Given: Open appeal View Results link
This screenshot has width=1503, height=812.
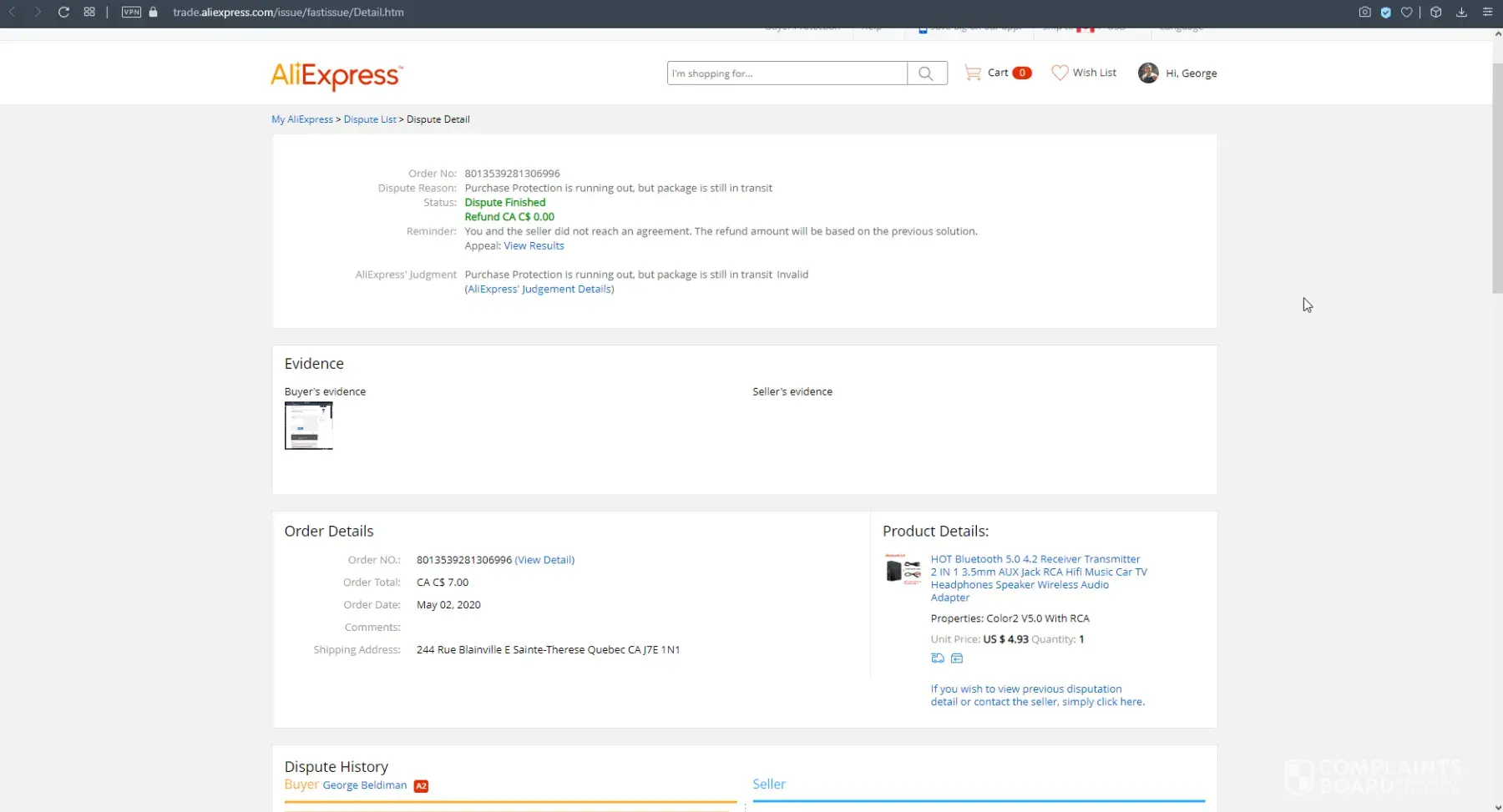Looking at the screenshot, I should point(534,246).
